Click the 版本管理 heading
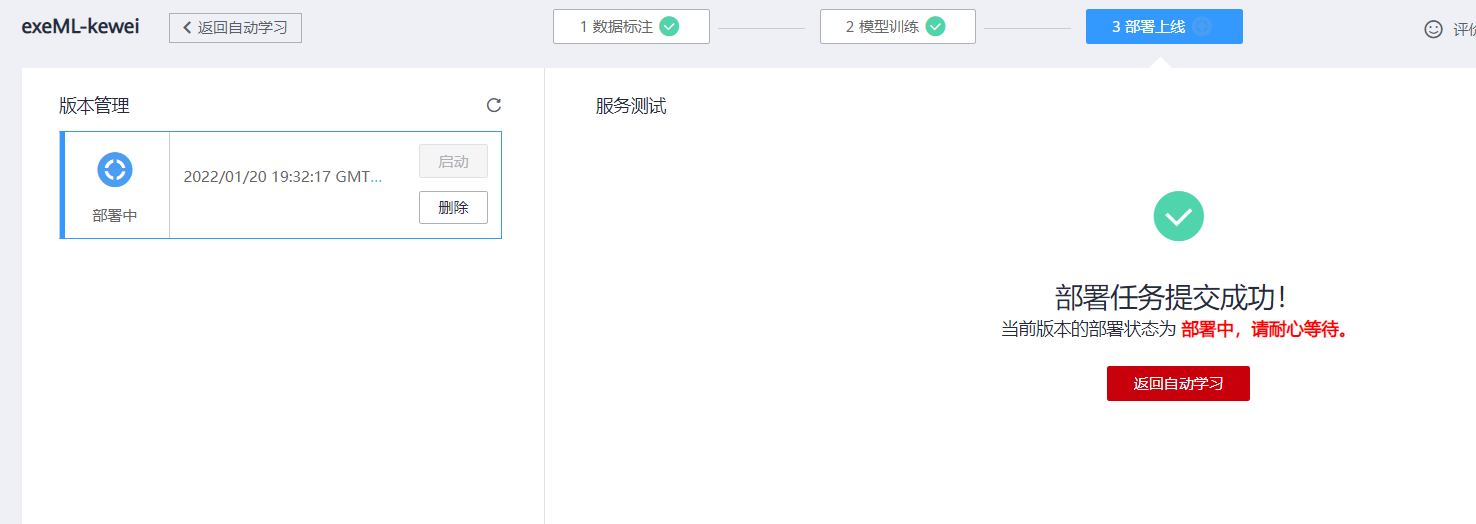1476x524 pixels. pyautogui.click(x=94, y=106)
